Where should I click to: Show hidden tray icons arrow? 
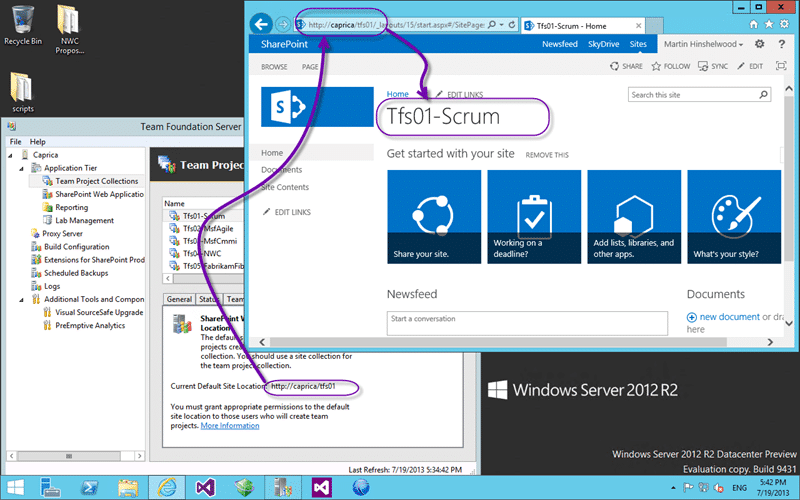673,488
